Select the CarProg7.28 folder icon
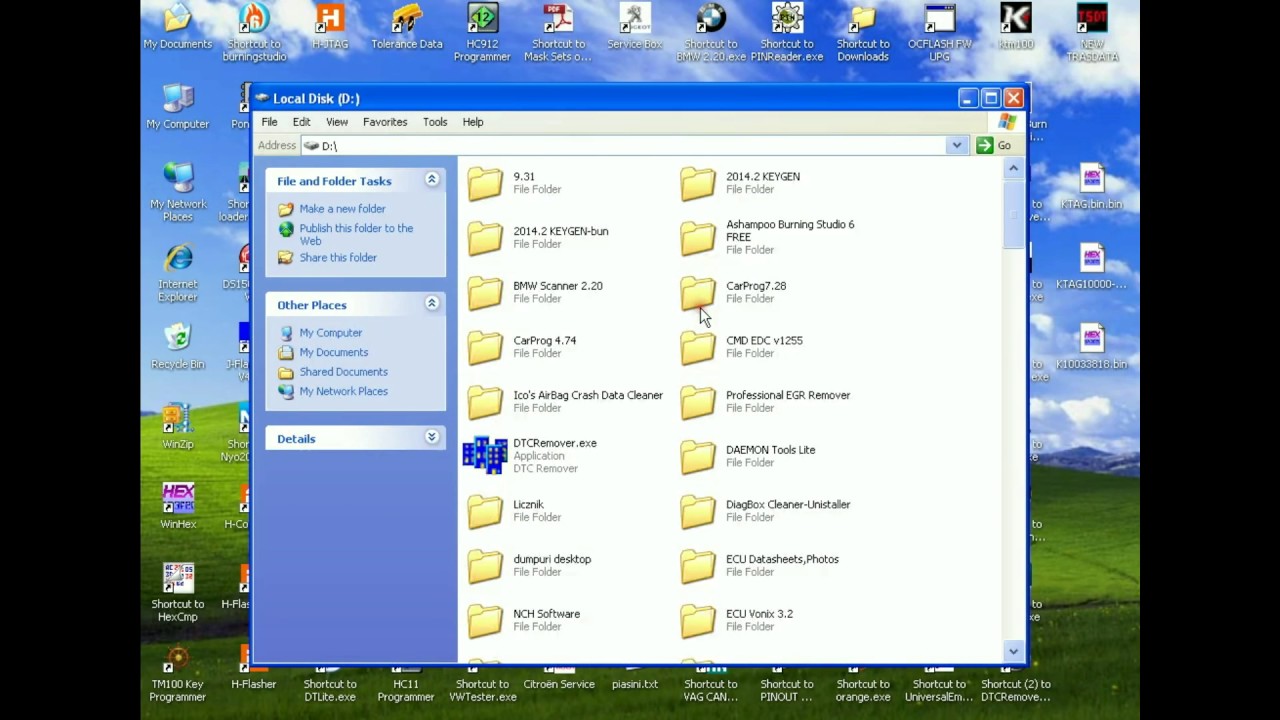This screenshot has width=1280, height=720. coord(698,292)
